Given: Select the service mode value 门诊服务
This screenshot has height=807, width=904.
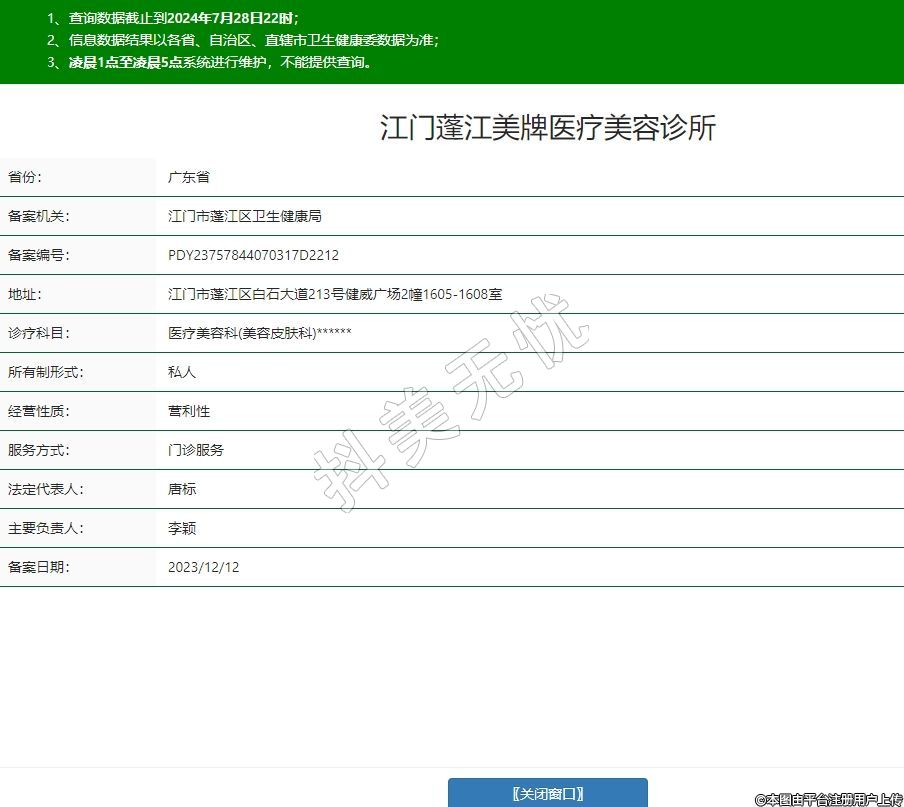Looking at the screenshot, I should tap(195, 450).
